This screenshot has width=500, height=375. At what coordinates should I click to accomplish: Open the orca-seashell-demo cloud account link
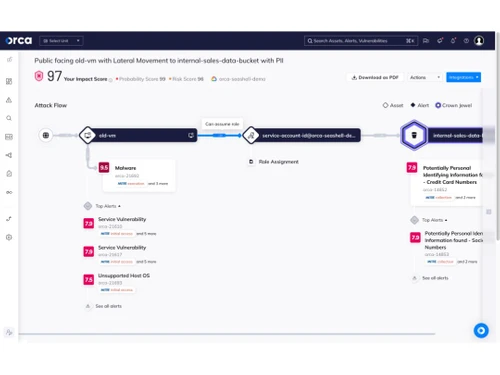coord(239,79)
